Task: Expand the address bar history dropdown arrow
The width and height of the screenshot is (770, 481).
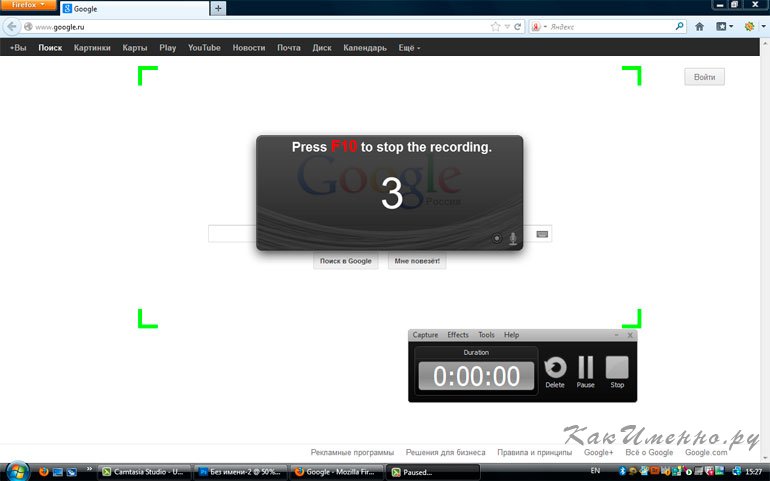Action: [507, 27]
